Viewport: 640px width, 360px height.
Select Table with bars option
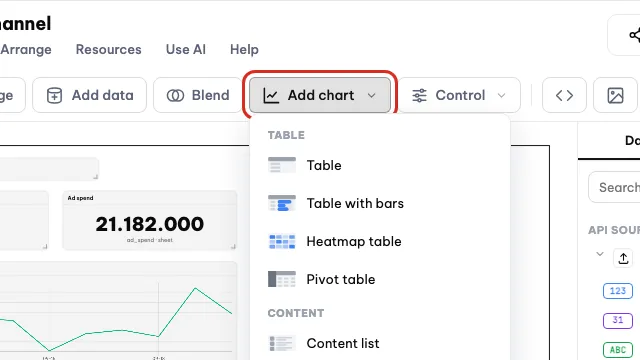click(380, 203)
